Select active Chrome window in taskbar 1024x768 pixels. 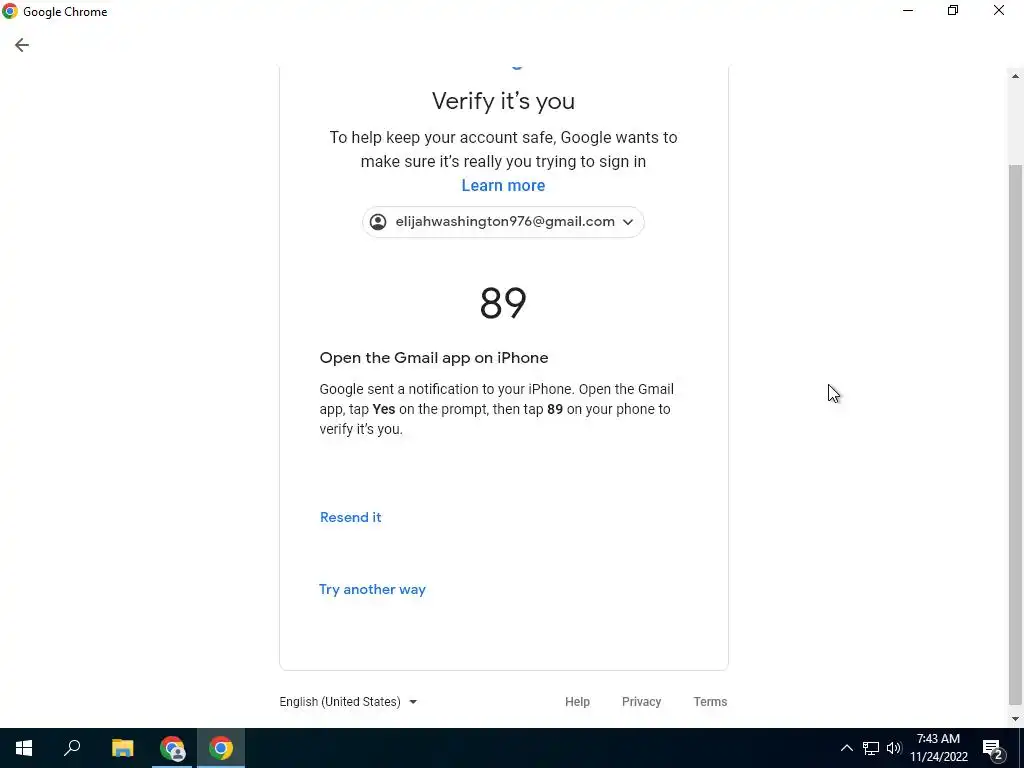pyautogui.click(x=221, y=748)
